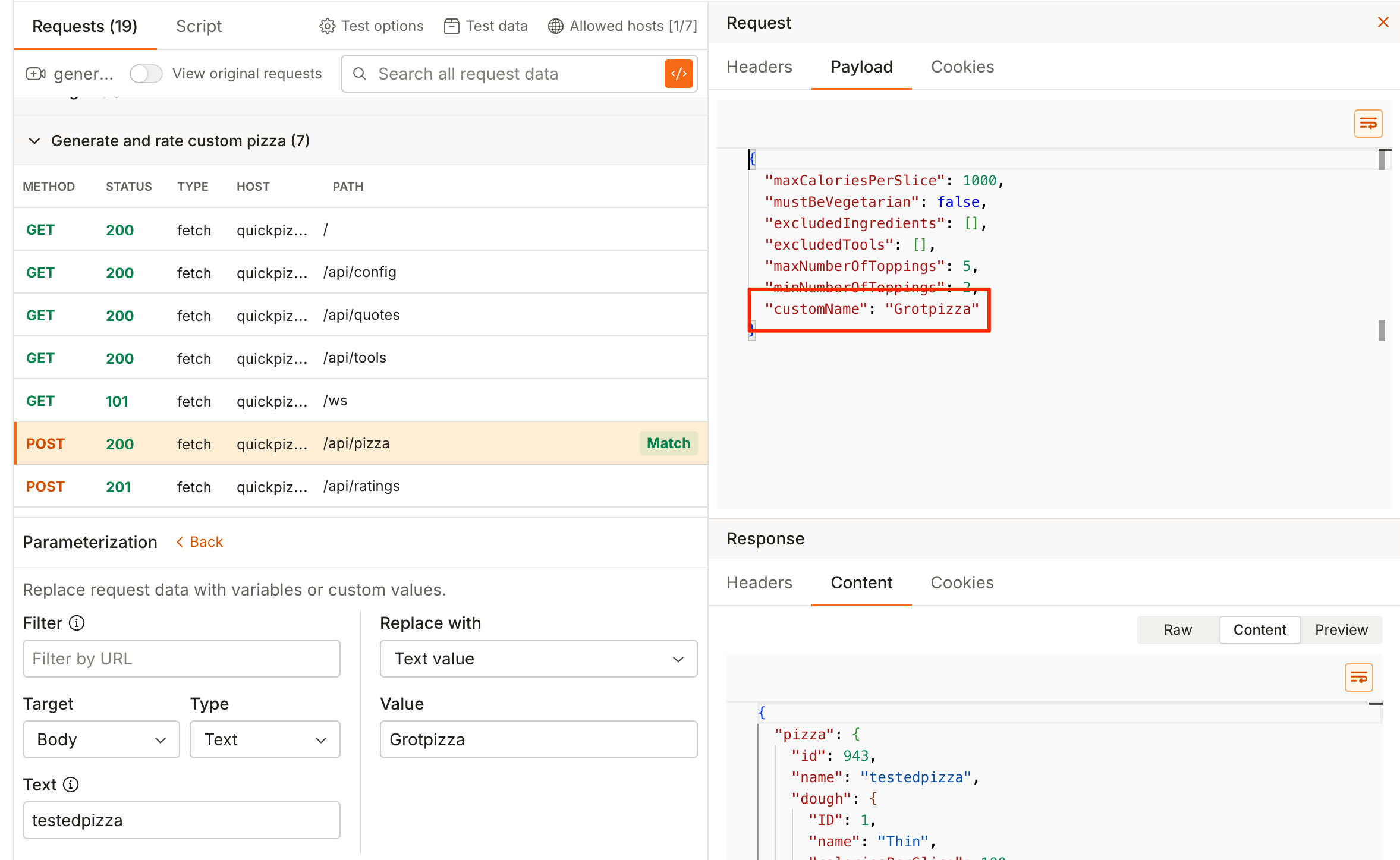This screenshot has height=860, width=1400.
Task: Enable View original requests toggle
Action: click(146, 74)
